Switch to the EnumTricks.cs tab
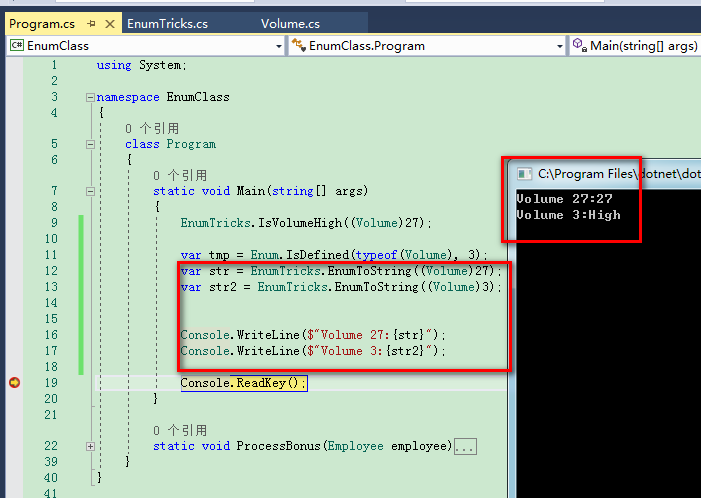The height and width of the screenshot is (498, 702). point(167,24)
